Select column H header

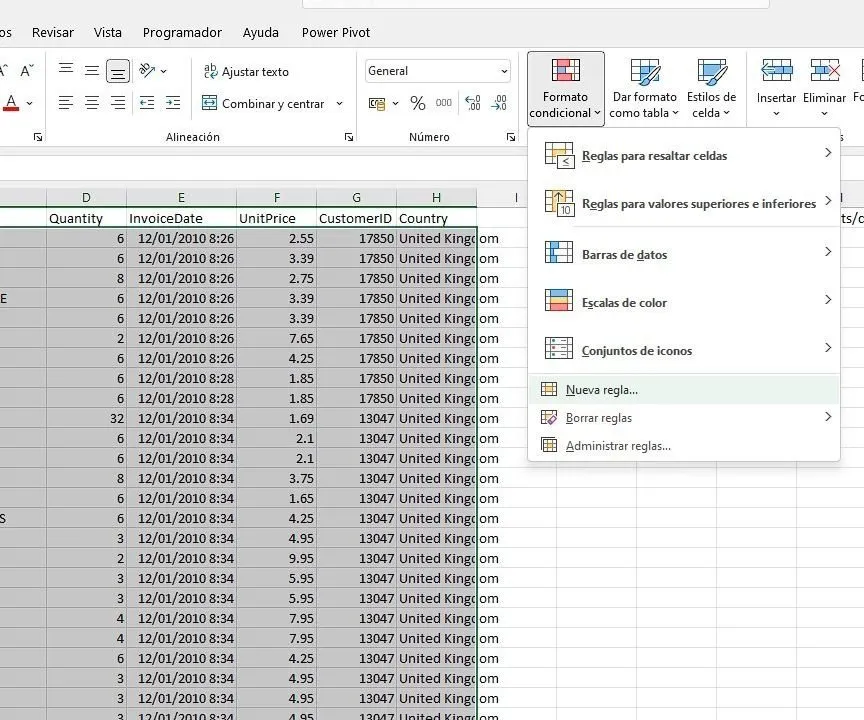click(x=436, y=197)
